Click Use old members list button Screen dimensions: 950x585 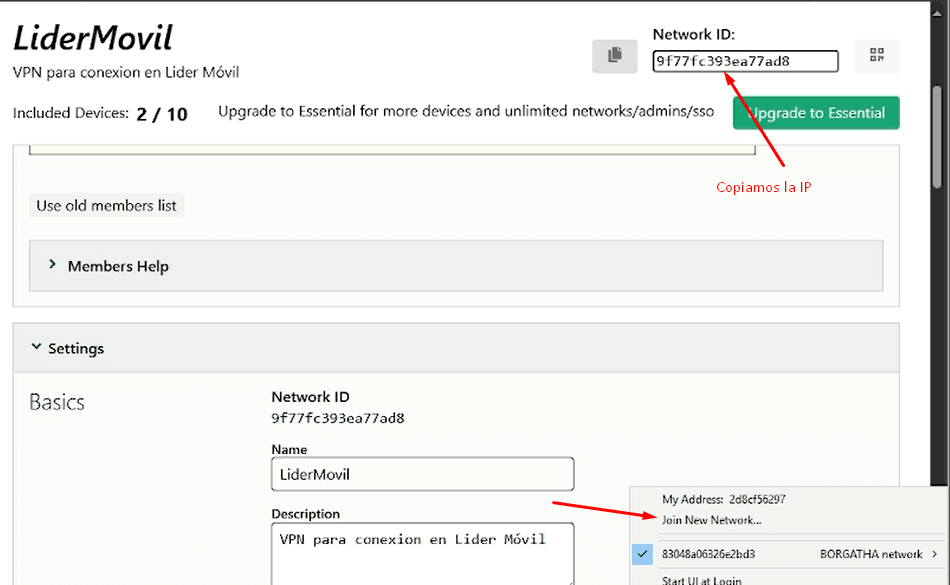coord(106,206)
